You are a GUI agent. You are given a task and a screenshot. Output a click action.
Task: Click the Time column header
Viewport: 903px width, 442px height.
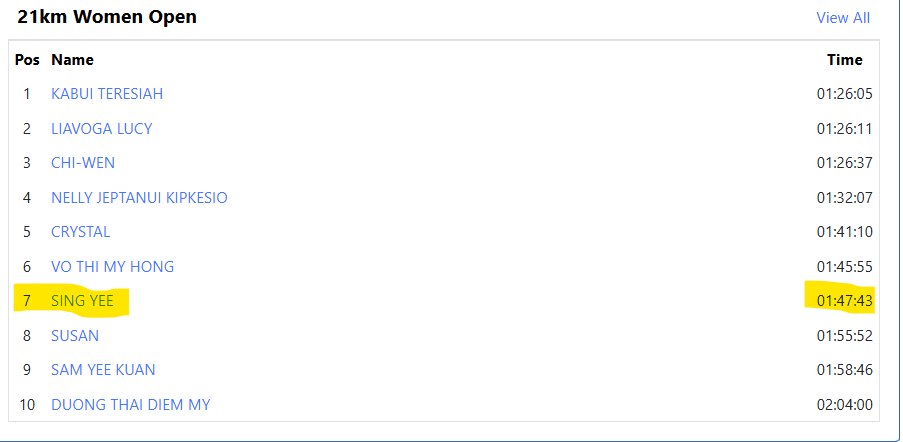point(844,60)
